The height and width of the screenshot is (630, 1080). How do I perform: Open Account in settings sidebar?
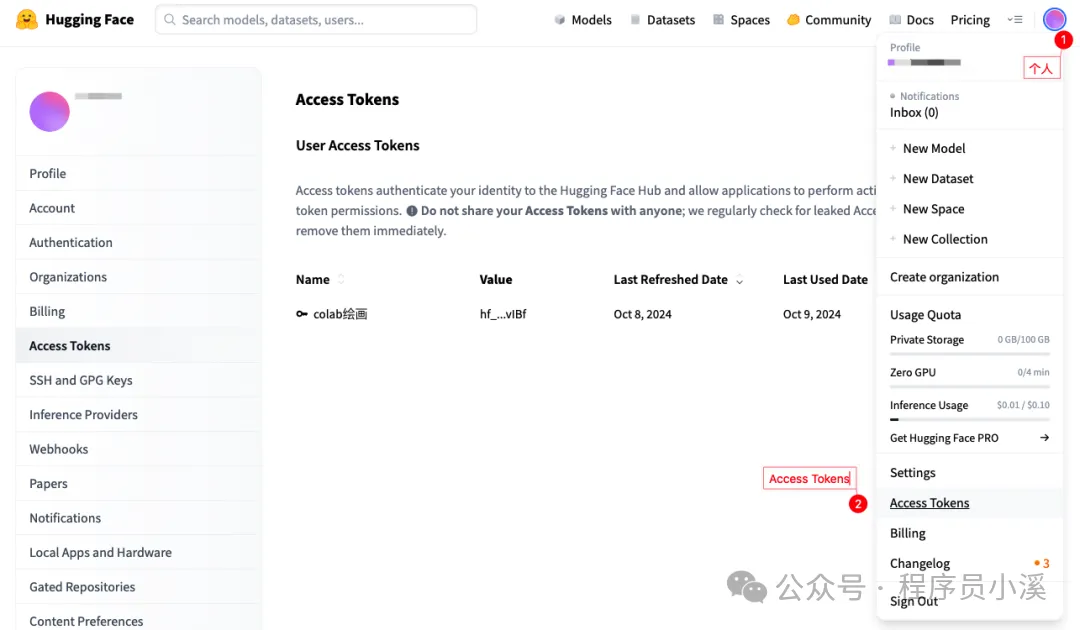click(x=138, y=208)
